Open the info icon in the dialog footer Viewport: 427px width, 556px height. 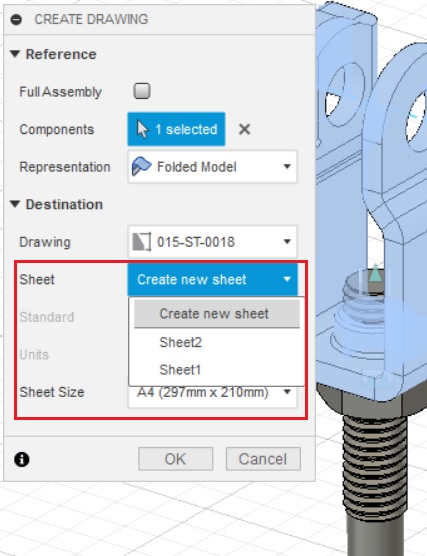[22, 460]
